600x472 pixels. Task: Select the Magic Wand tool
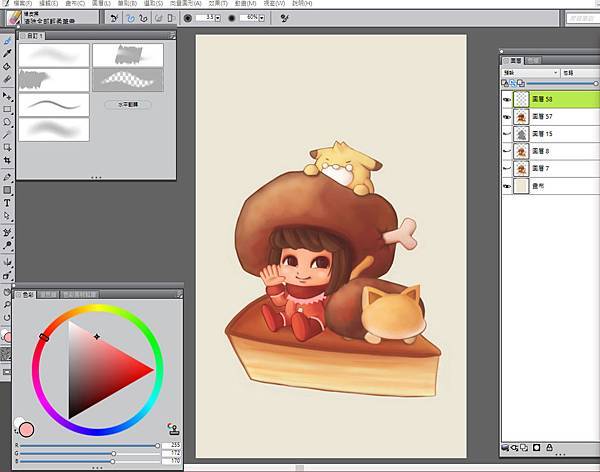(x=7, y=135)
